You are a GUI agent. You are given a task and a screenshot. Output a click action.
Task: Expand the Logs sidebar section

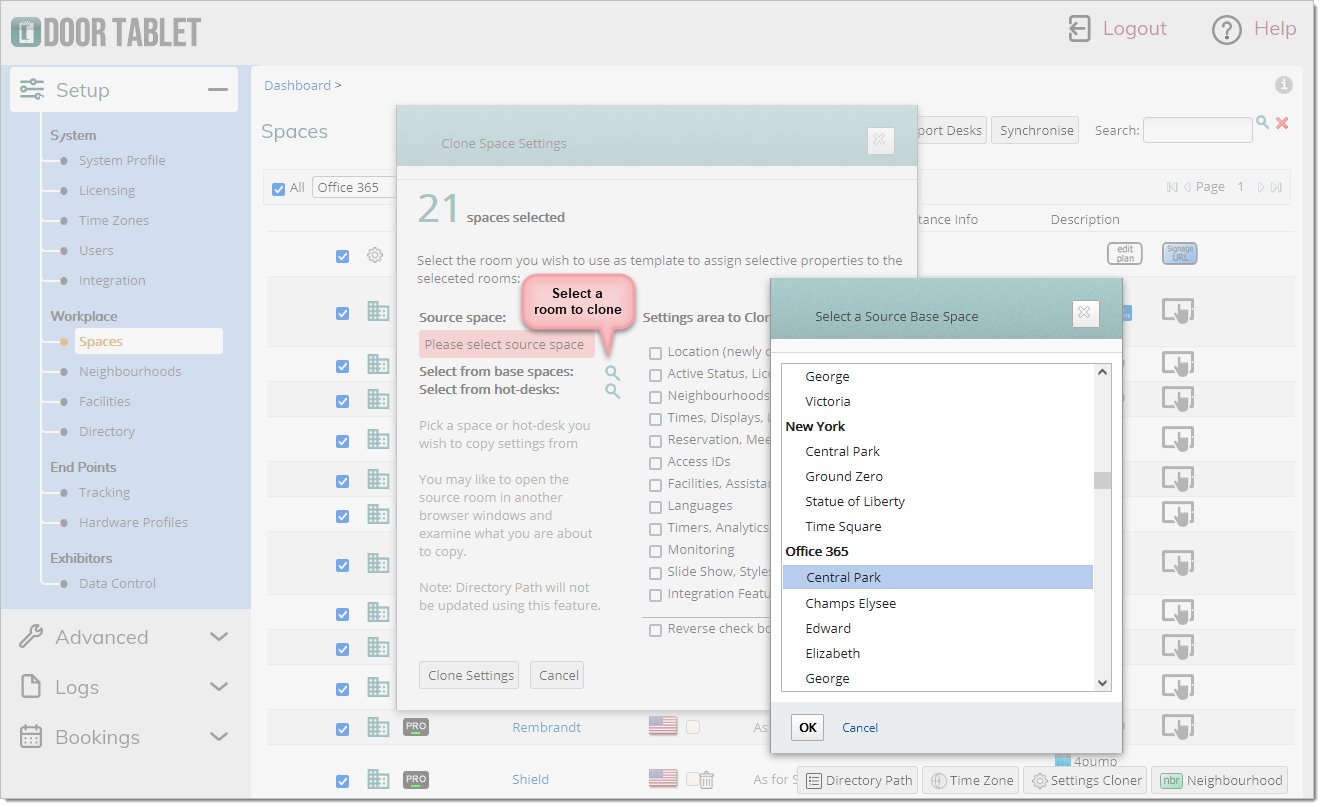(x=218, y=687)
